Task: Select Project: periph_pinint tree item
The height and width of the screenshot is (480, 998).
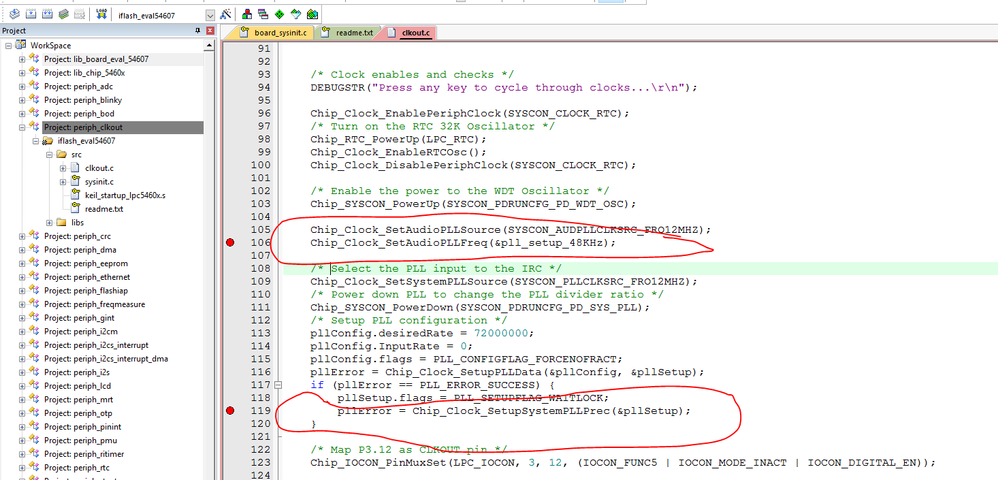Action: 82,427
